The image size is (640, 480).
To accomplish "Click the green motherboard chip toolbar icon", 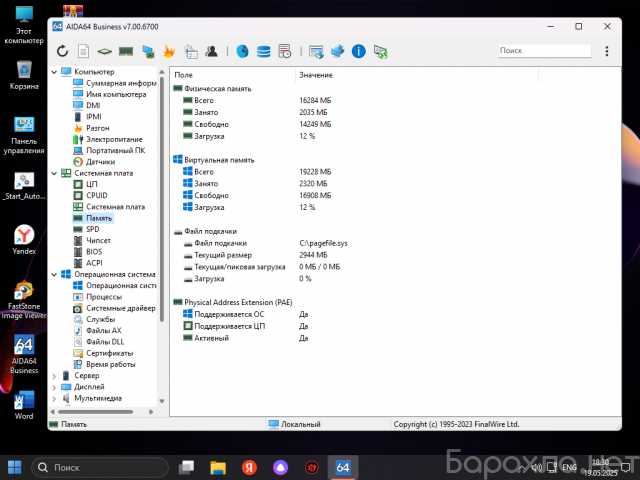I will coord(104,51).
